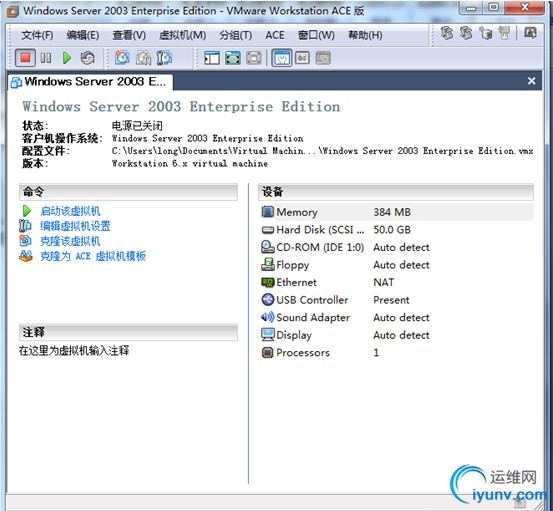Select the Summary view toolbar icon
Image resolution: width=553 pixels, height=511 pixels.
[281, 58]
